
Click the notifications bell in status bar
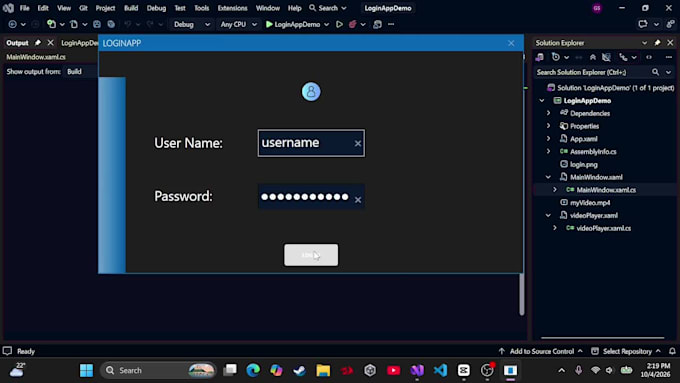(x=672, y=351)
